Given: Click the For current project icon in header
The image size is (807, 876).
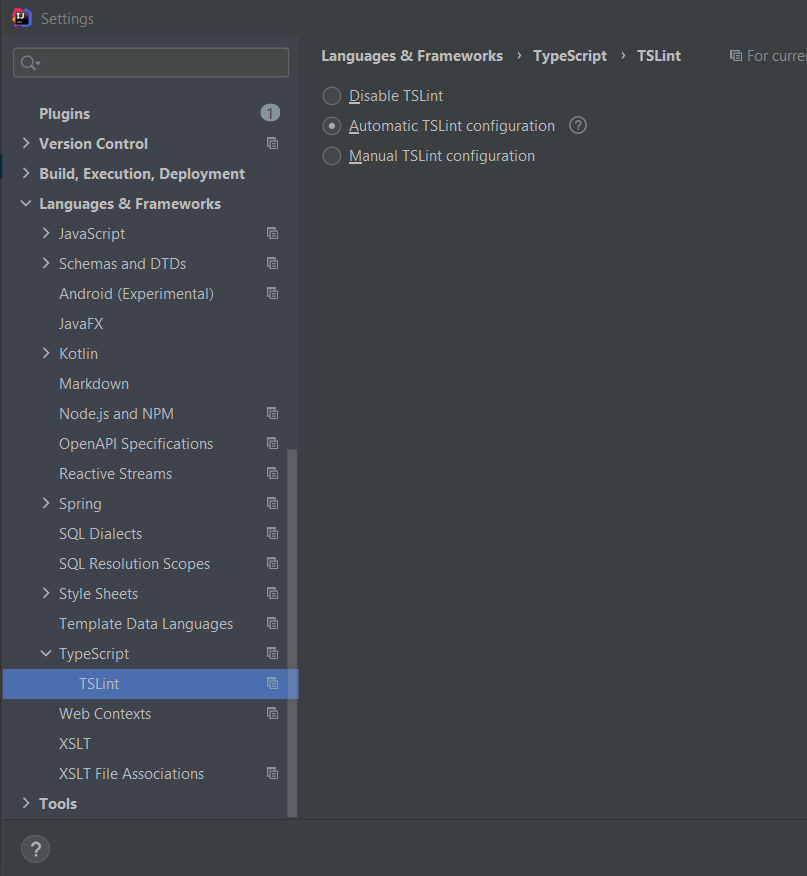Looking at the screenshot, I should 736,56.
